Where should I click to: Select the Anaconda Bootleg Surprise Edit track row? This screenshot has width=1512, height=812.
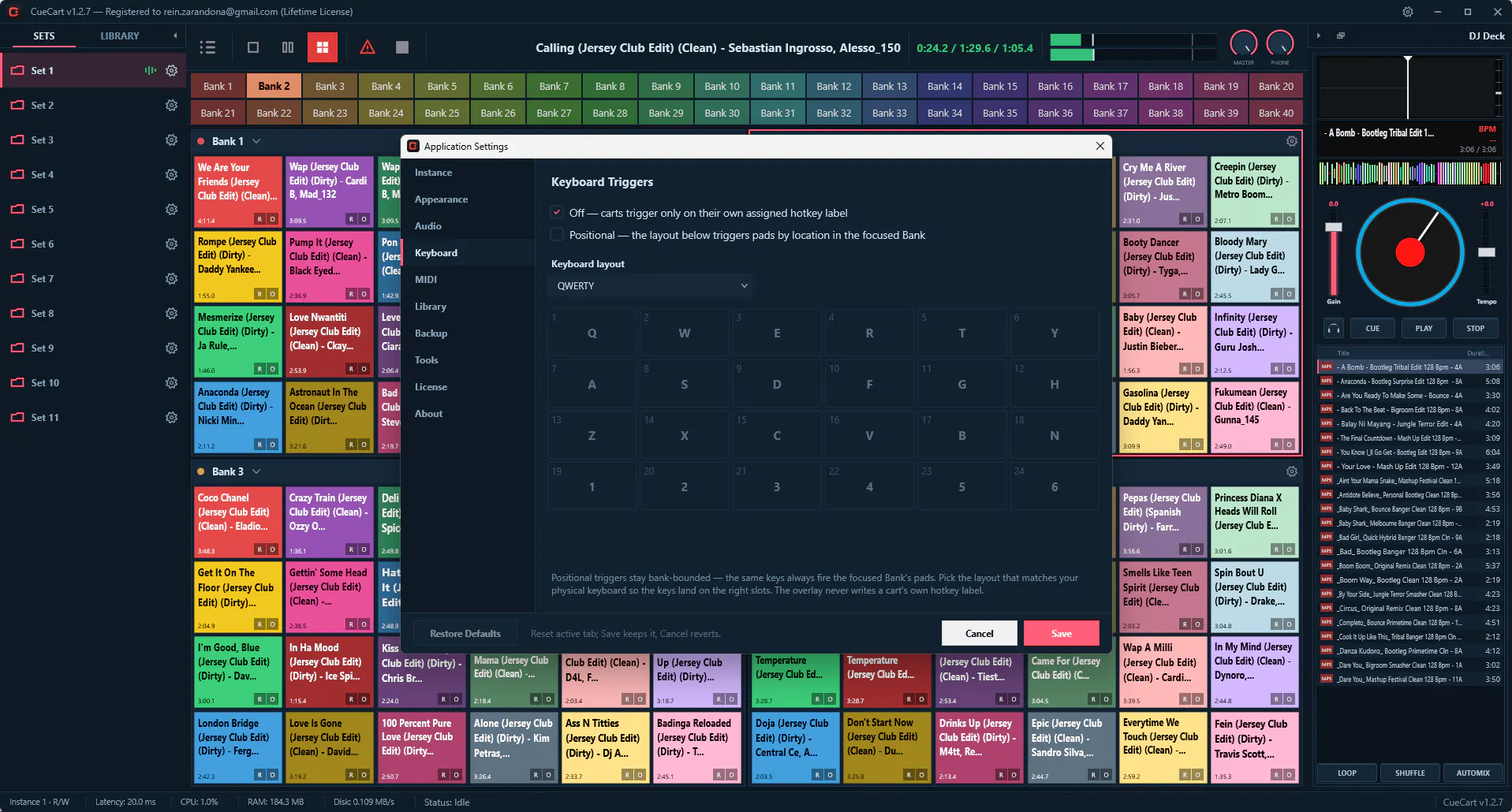click(1409, 381)
